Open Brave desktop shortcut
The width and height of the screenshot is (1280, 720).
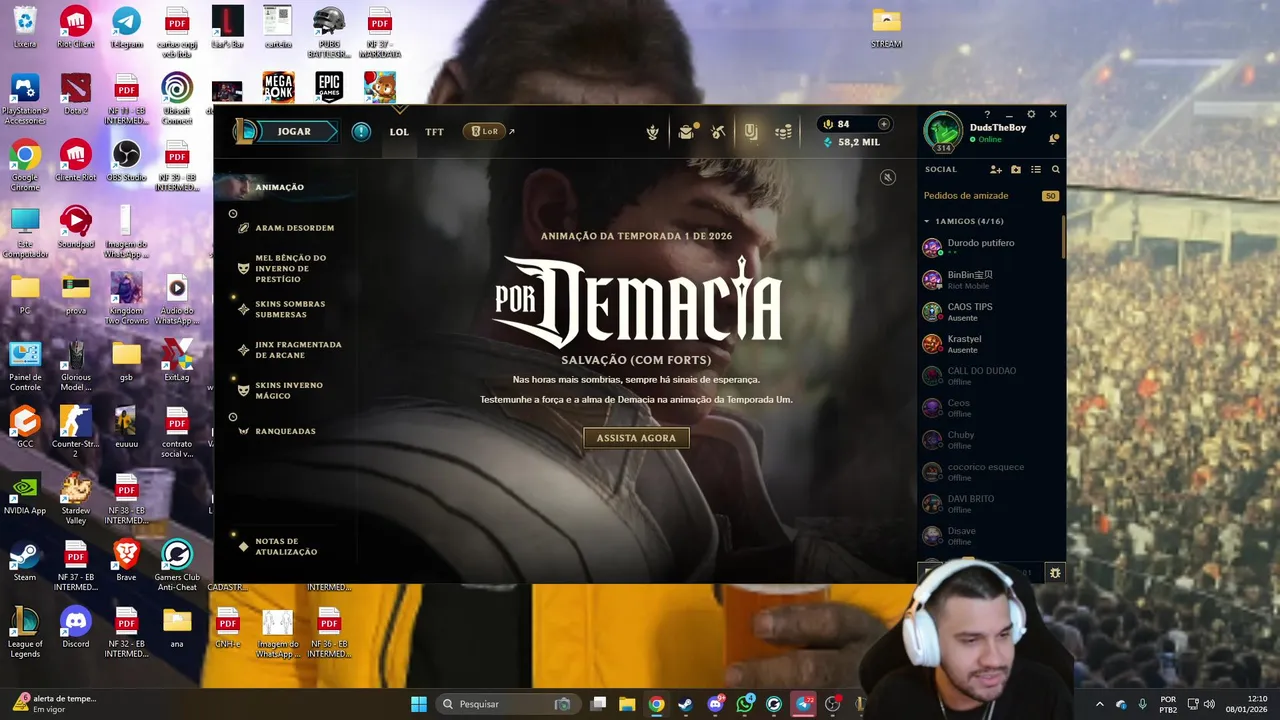pos(126,561)
